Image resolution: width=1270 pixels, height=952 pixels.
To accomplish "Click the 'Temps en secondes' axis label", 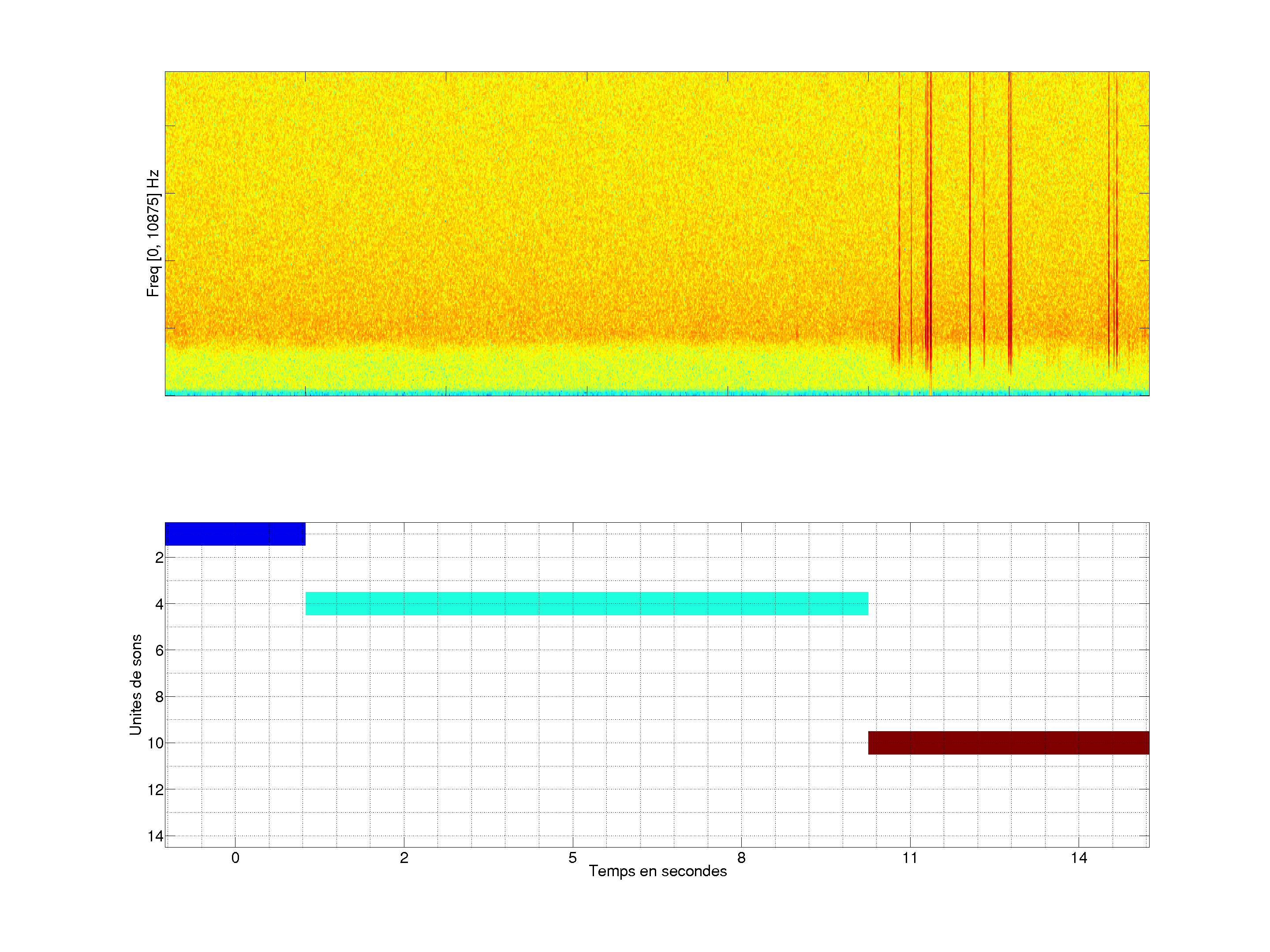I will (657, 871).
